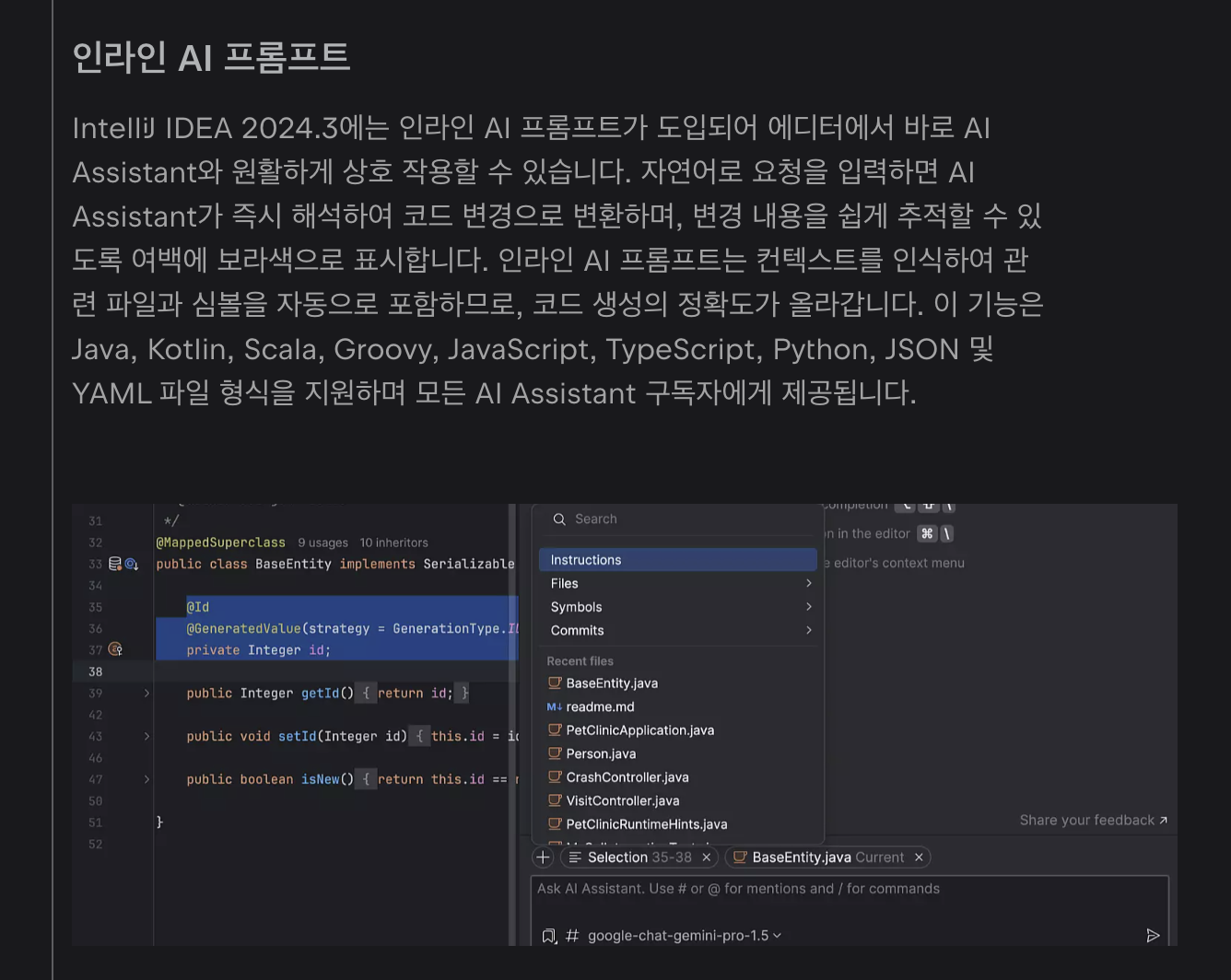Viewport: 1231px width, 980px height.
Task: Unfold the setId method at line 43
Action: coord(147,737)
